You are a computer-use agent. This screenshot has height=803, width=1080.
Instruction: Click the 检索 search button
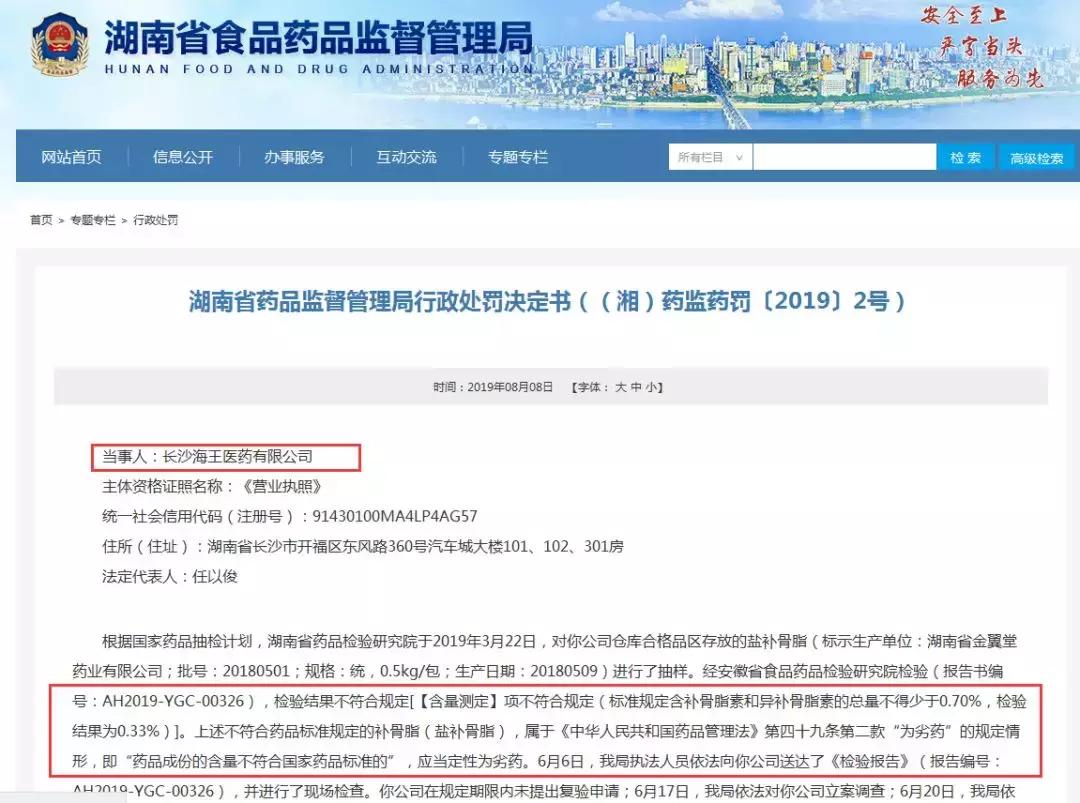click(965, 157)
